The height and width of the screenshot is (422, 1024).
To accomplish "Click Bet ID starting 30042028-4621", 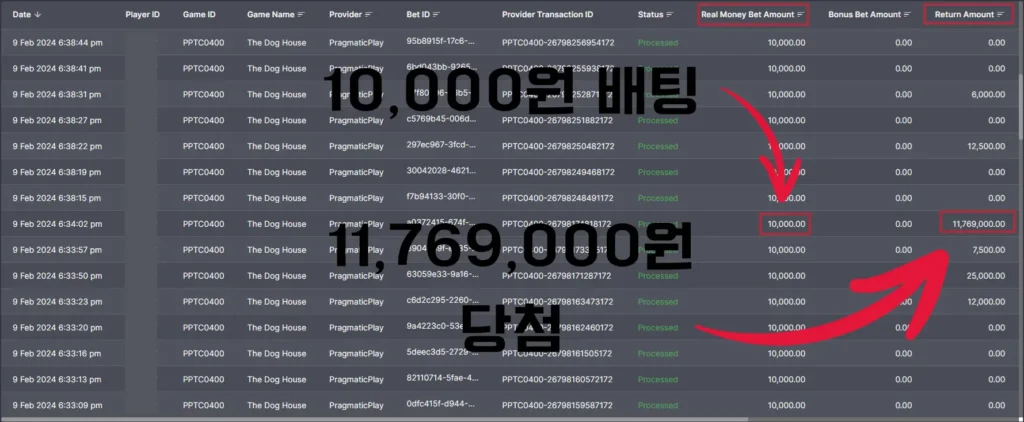I will (441, 171).
